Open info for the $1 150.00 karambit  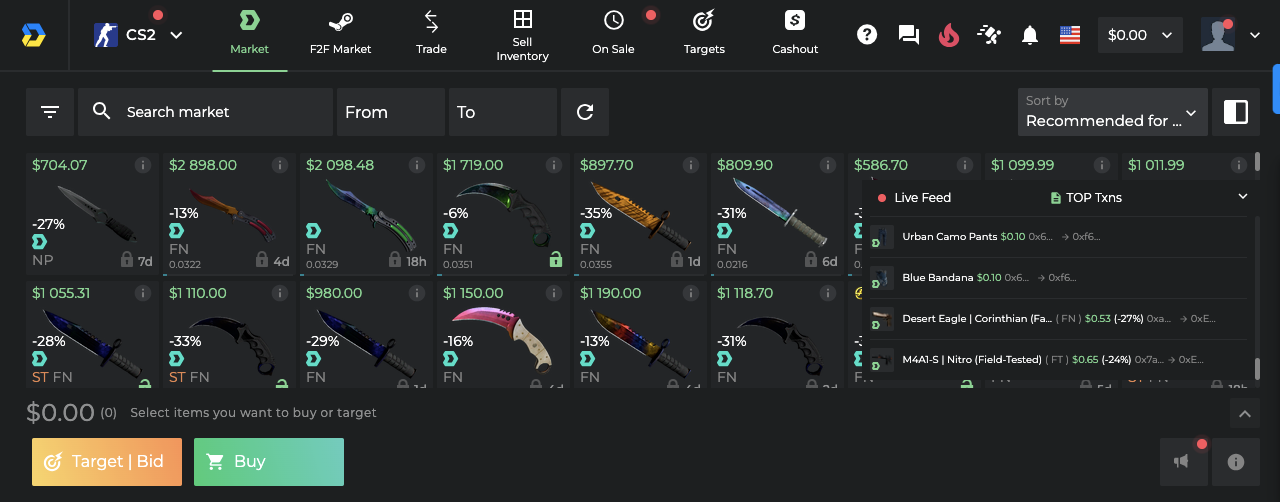(553, 293)
